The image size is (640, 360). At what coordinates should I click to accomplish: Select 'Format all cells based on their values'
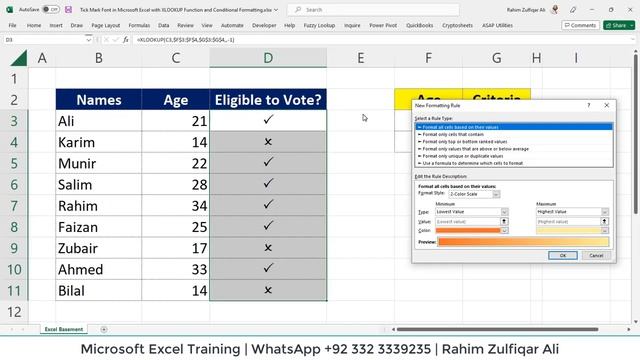[514, 127]
